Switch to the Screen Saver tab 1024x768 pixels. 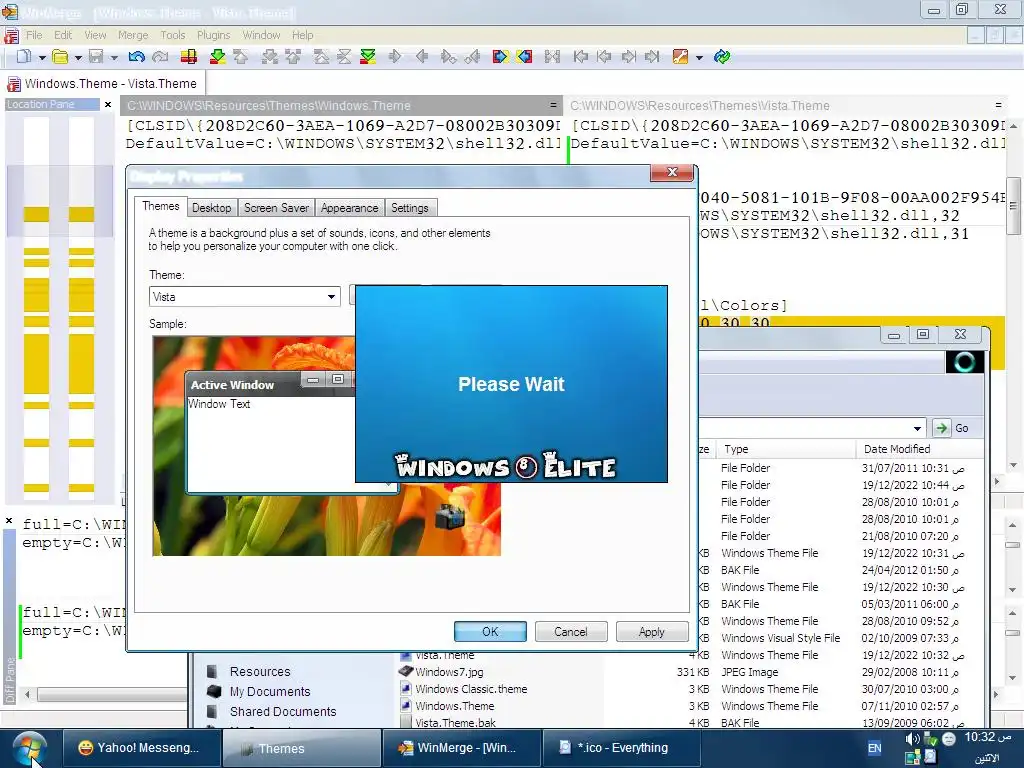point(276,208)
